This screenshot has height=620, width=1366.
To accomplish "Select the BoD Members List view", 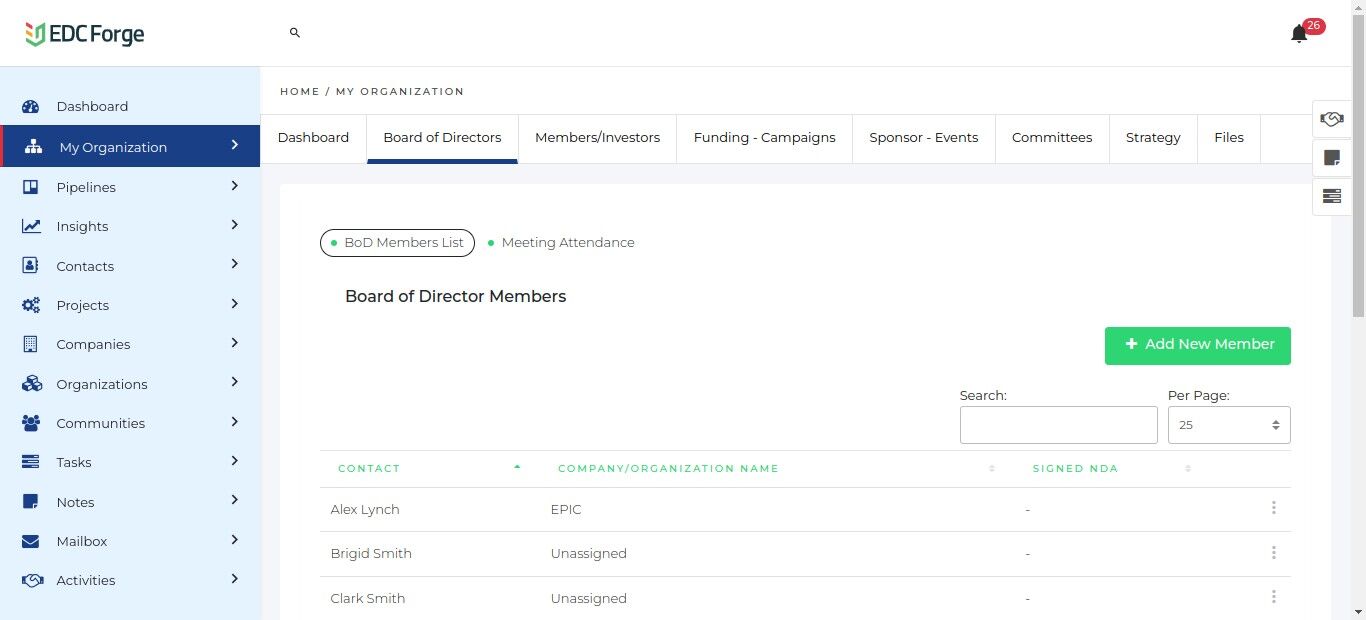I will (397, 243).
